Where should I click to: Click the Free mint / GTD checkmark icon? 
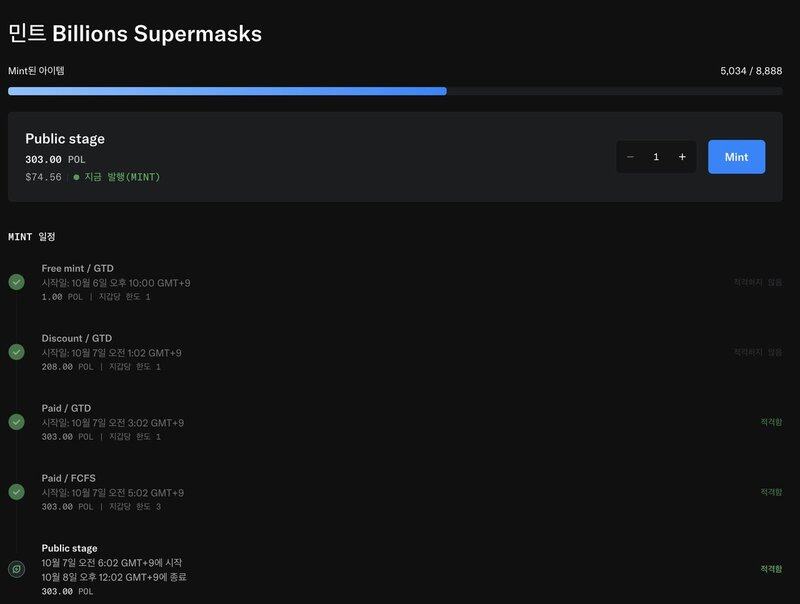click(x=16, y=282)
